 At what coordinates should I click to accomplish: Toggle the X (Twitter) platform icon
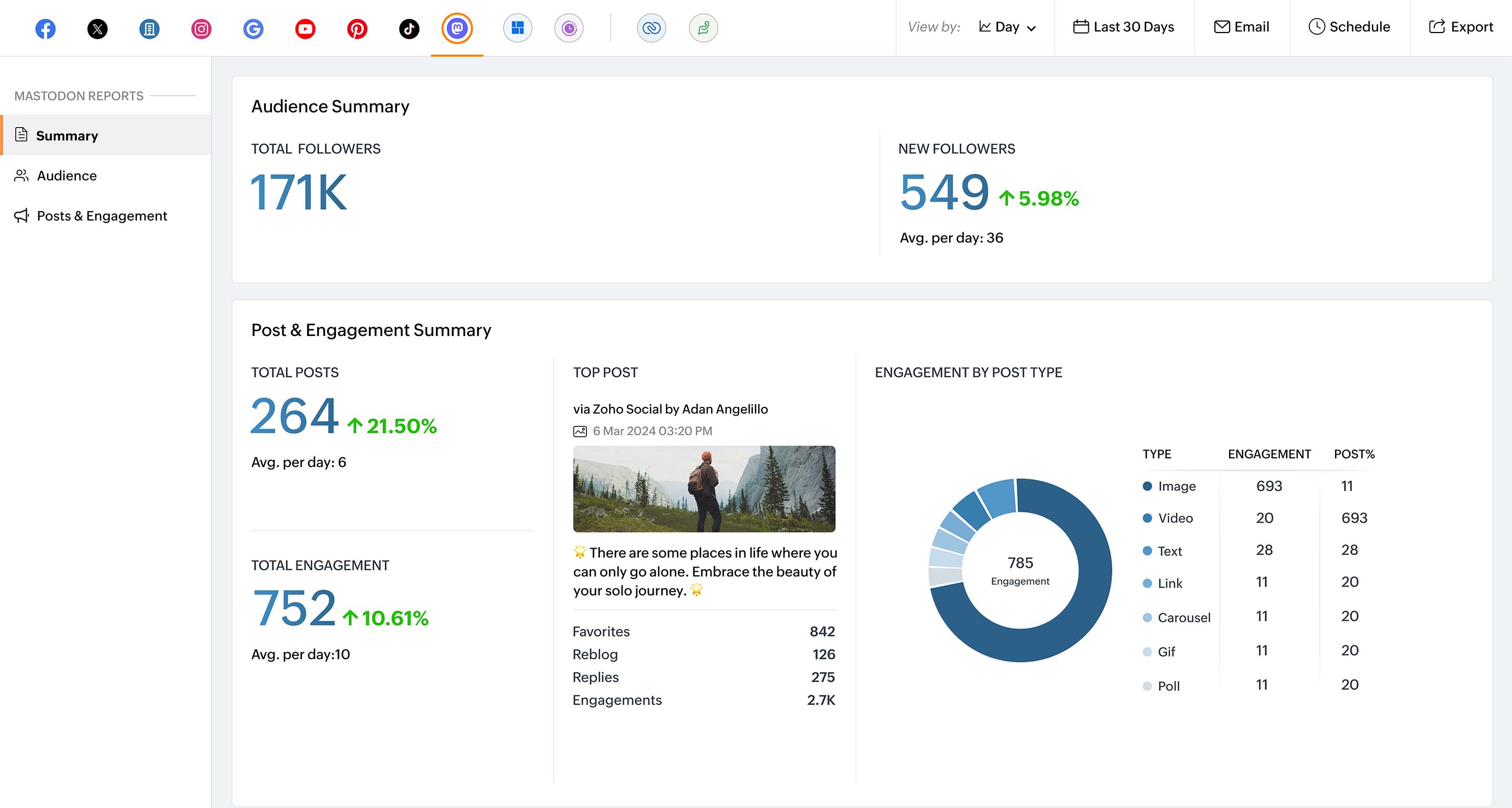tap(97, 28)
